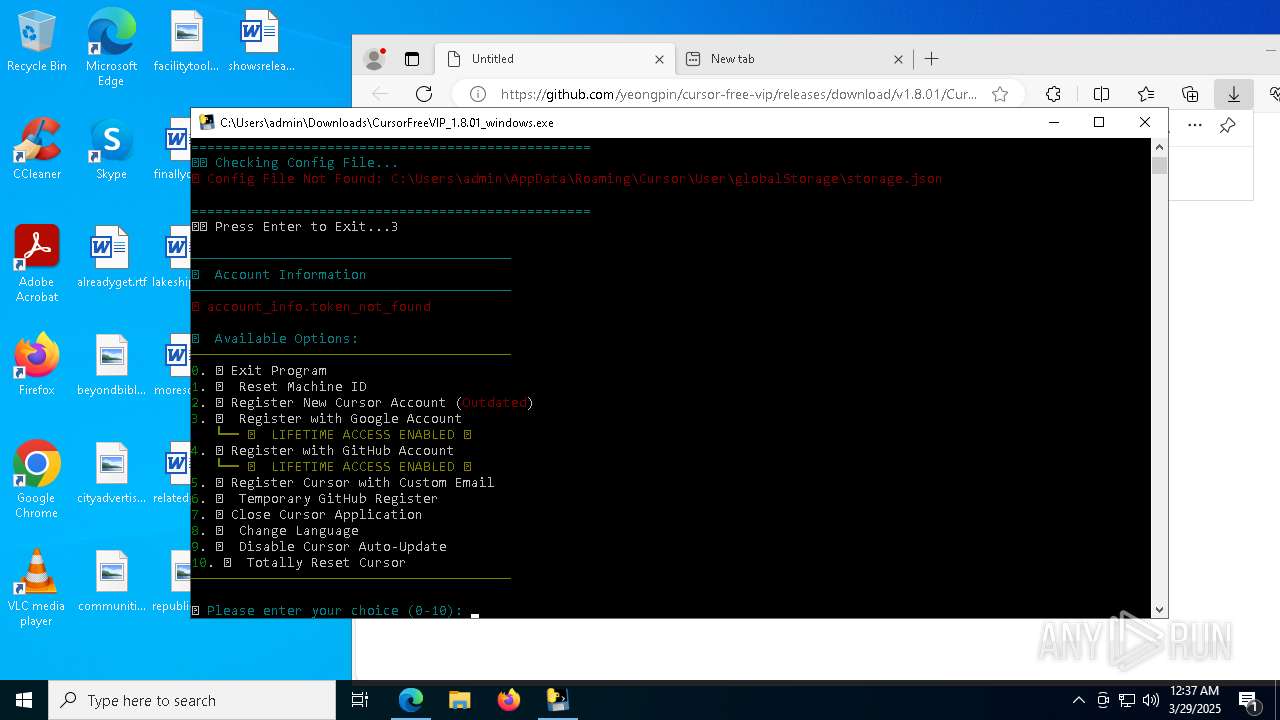Click 'Please enter your choice (0-10):' prompt
Image resolution: width=1280 pixels, height=720 pixels.
coord(334,610)
